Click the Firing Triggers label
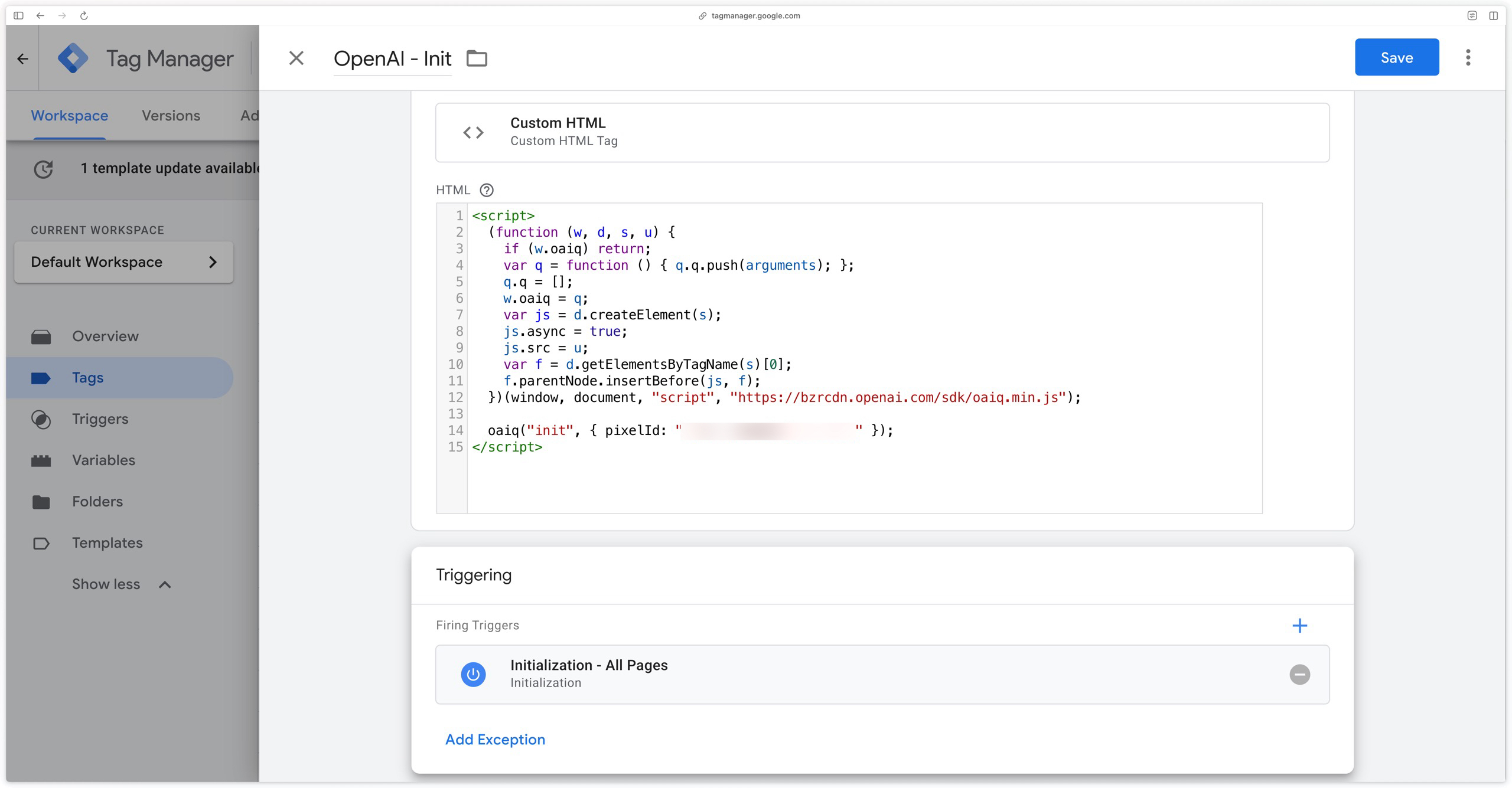1512x788 pixels. point(477,625)
